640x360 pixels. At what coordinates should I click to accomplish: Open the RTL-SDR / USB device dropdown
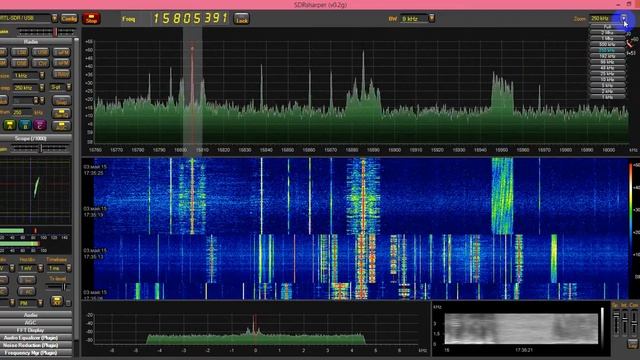click(x=54, y=18)
